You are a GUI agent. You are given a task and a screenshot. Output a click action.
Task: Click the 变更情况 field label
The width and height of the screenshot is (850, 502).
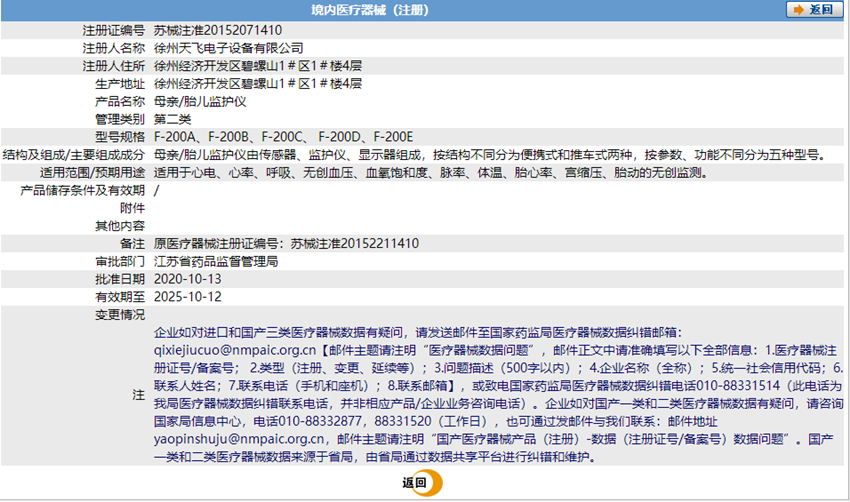point(120,315)
